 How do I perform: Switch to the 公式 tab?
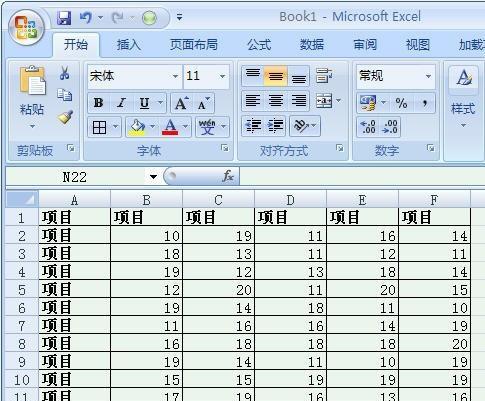259,44
